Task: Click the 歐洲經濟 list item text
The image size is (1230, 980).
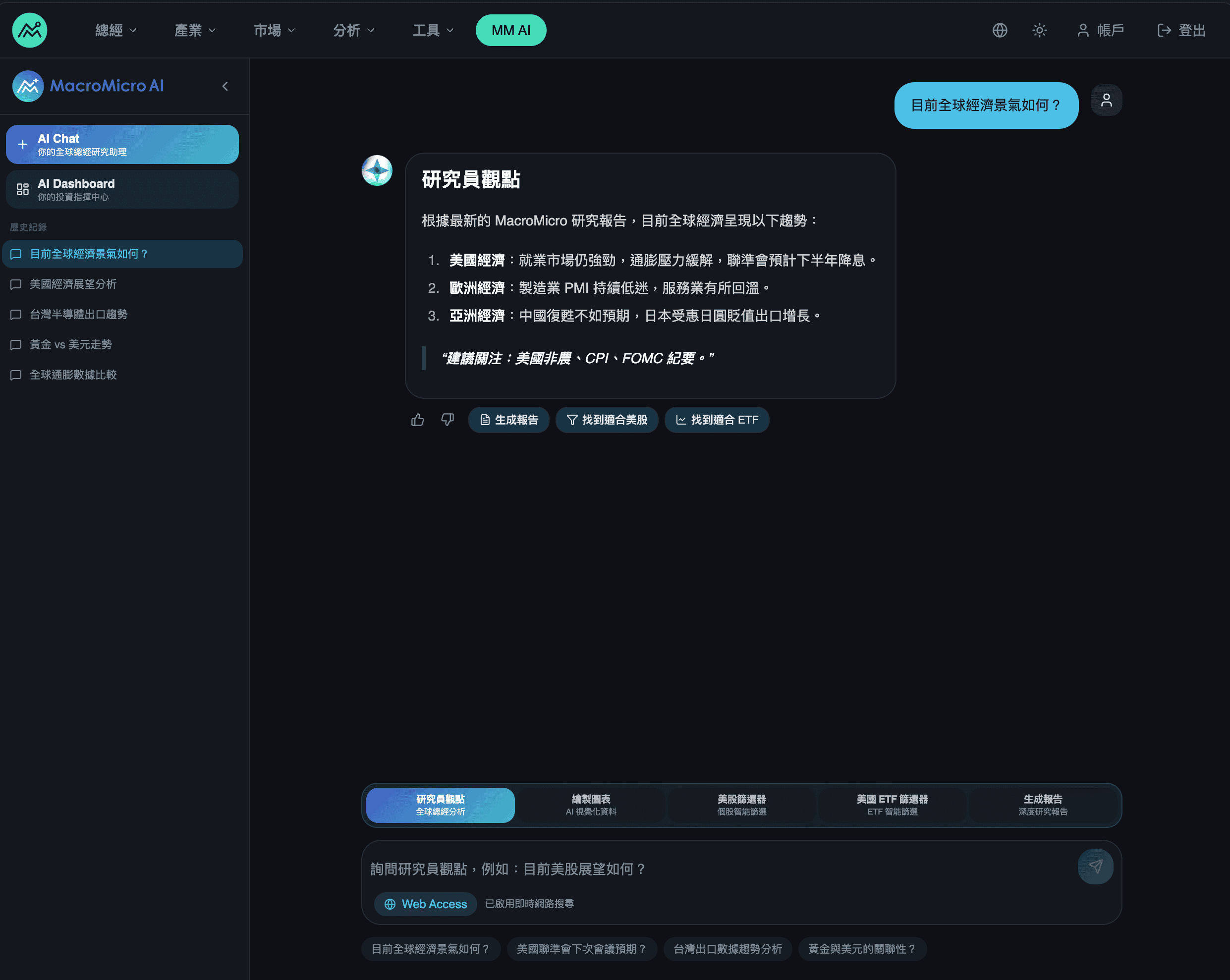Action: pos(610,288)
